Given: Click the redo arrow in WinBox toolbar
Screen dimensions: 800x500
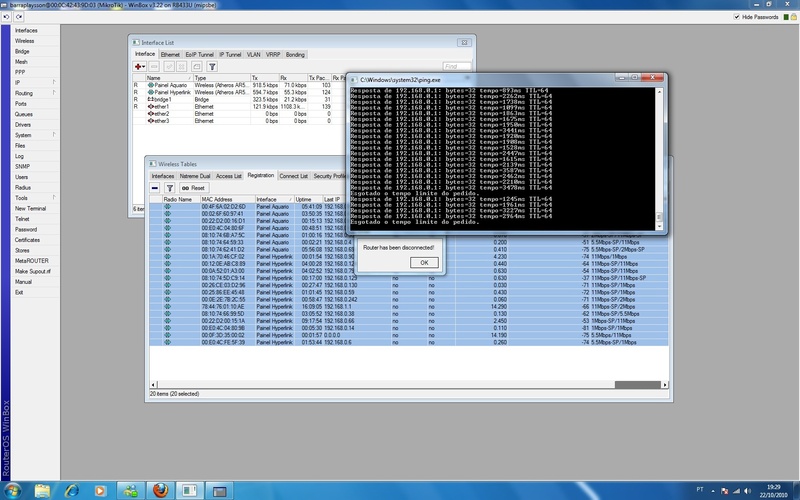Looking at the screenshot, I should [x=20, y=17].
